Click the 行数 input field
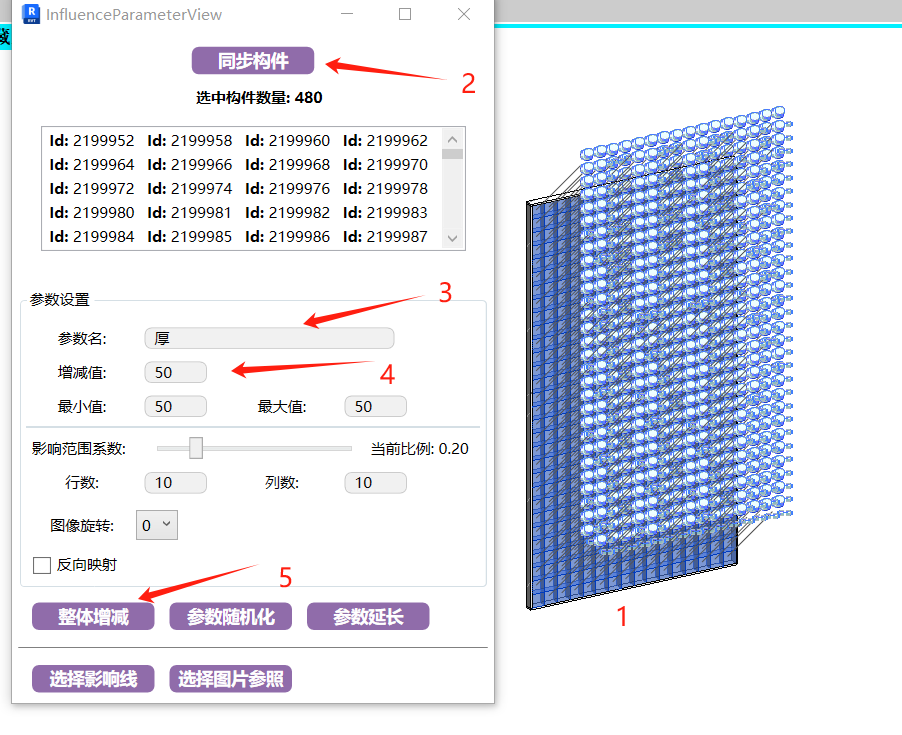 175,483
